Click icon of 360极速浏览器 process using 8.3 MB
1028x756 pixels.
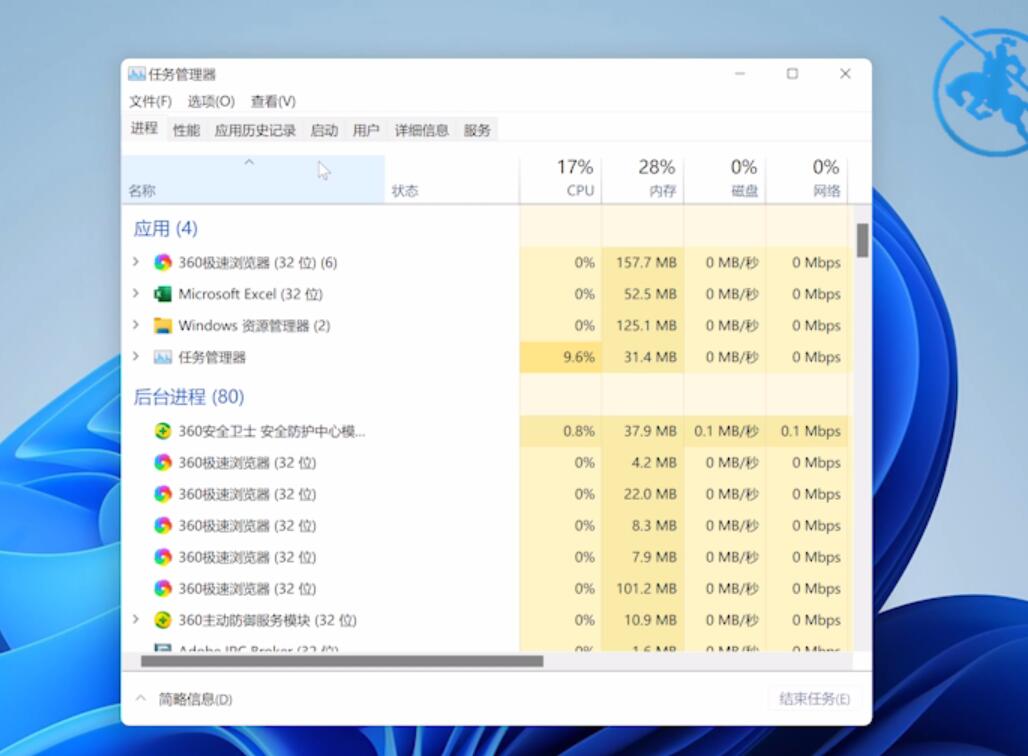163,526
